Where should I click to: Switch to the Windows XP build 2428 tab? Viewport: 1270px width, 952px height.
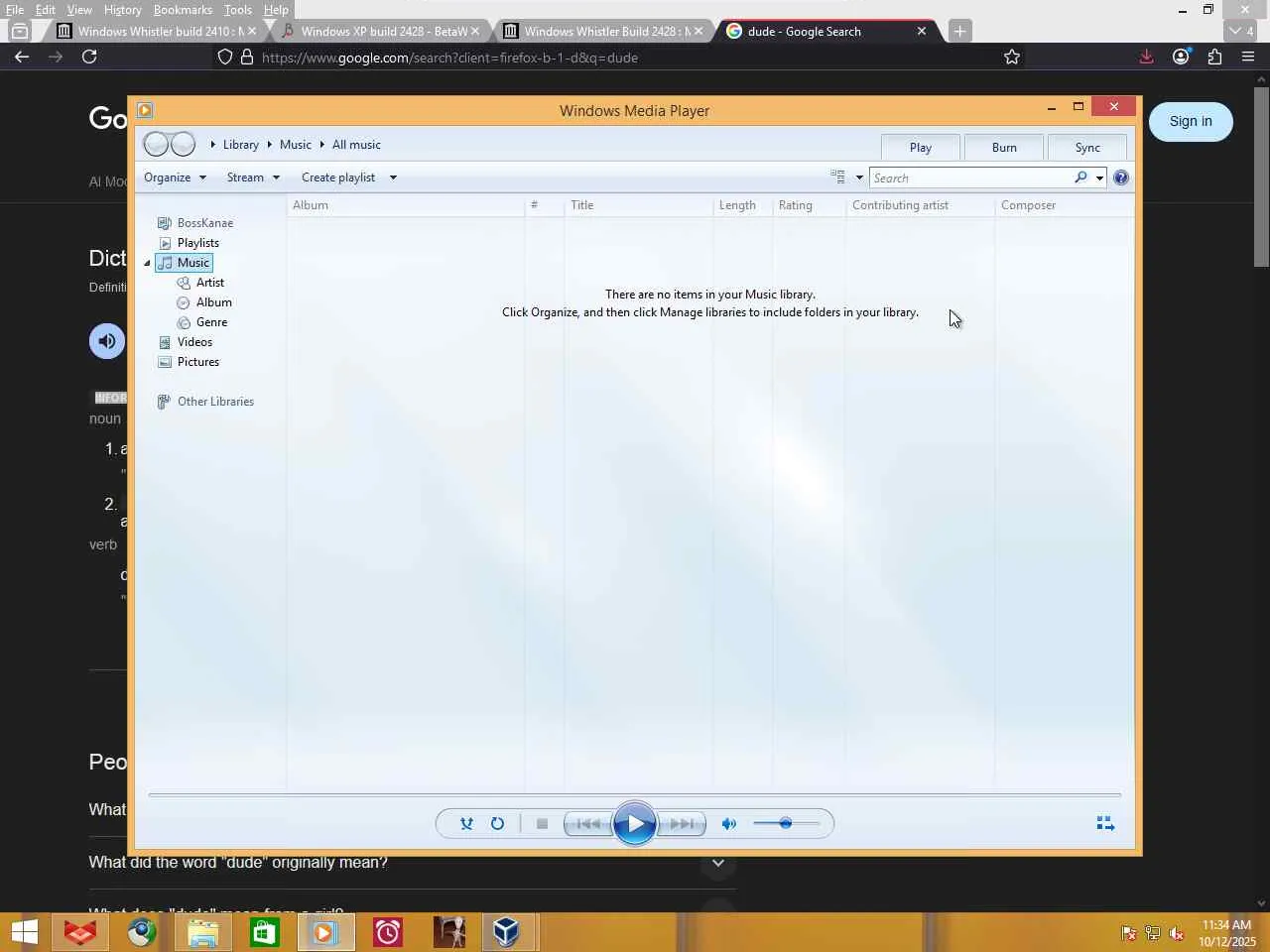pyautogui.click(x=381, y=32)
